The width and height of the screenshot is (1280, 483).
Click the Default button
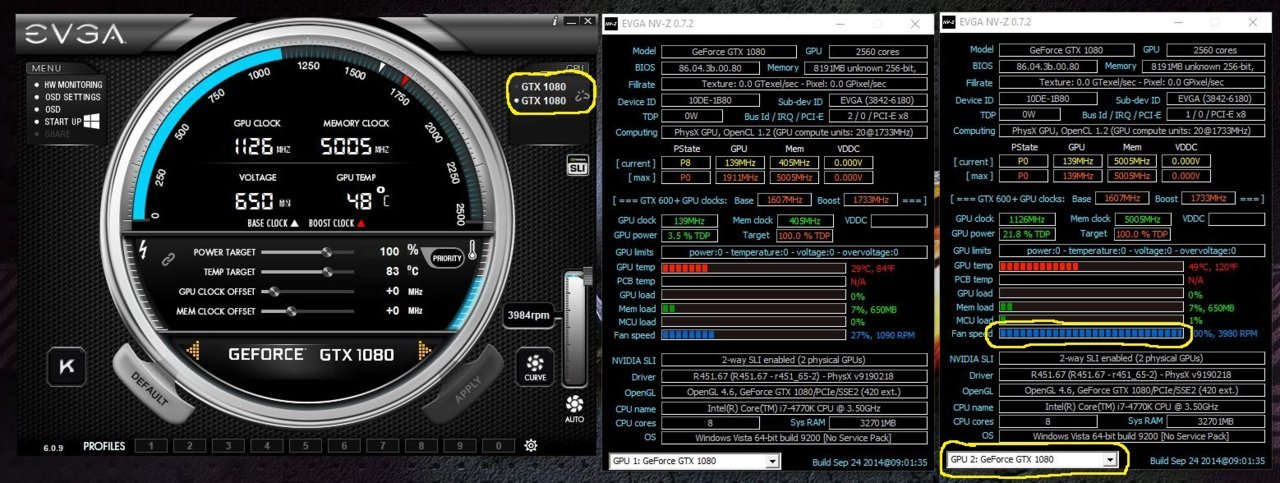[x=153, y=385]
